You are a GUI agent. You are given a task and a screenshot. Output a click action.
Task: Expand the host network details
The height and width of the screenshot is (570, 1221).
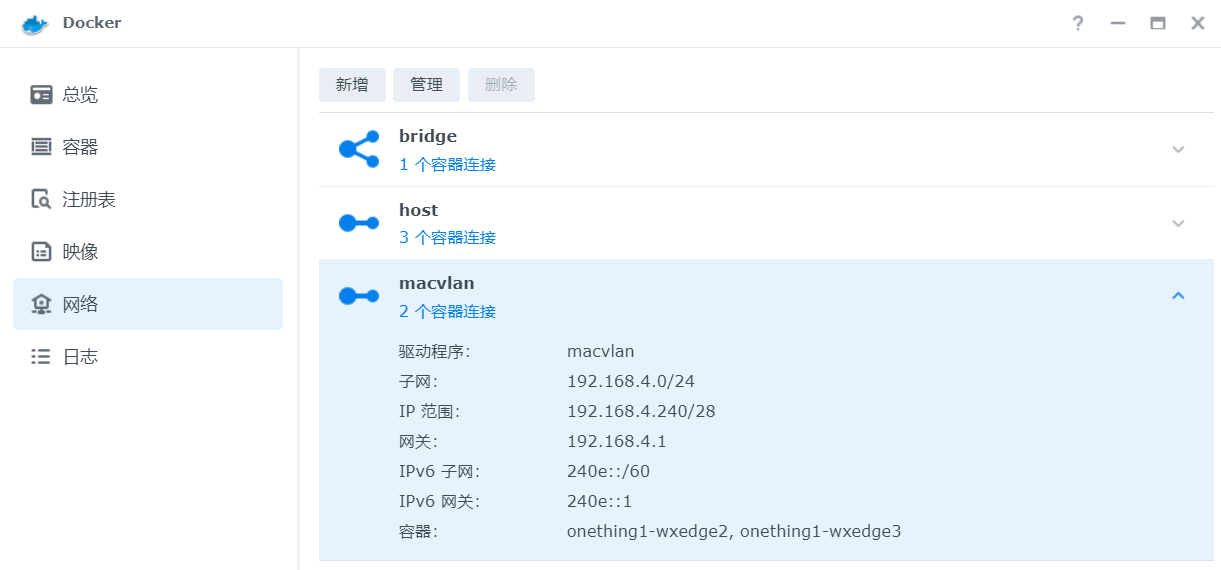(x=1178, y=223)
